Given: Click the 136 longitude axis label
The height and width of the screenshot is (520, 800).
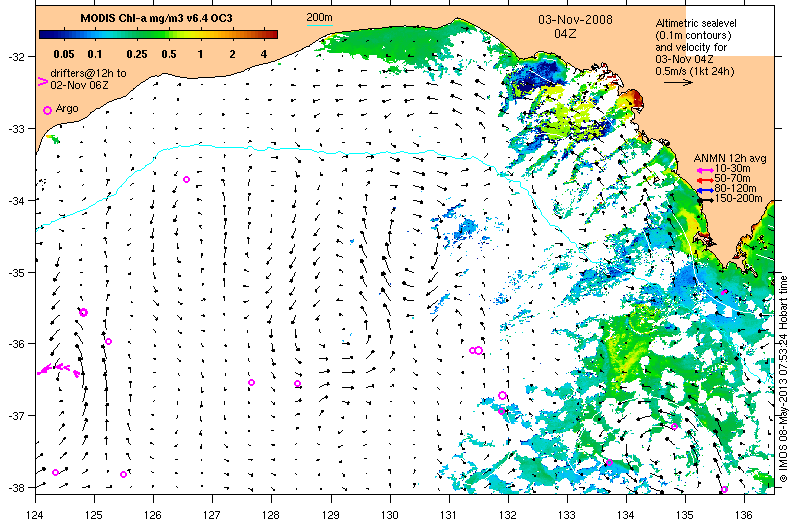Looking at the screenshot, I should tap(744, 514).
